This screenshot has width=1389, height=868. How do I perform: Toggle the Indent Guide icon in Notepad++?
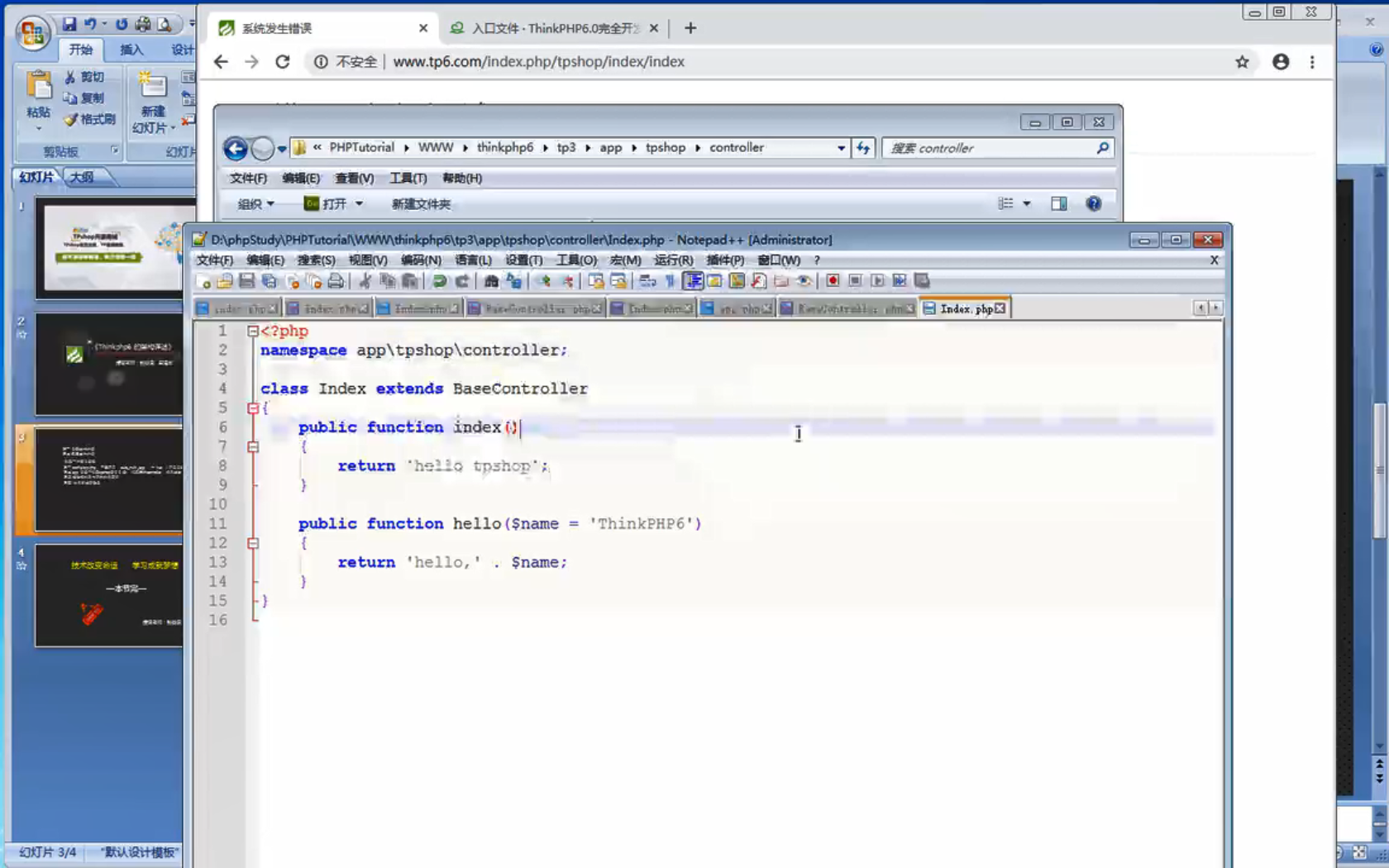coord(693,282)
